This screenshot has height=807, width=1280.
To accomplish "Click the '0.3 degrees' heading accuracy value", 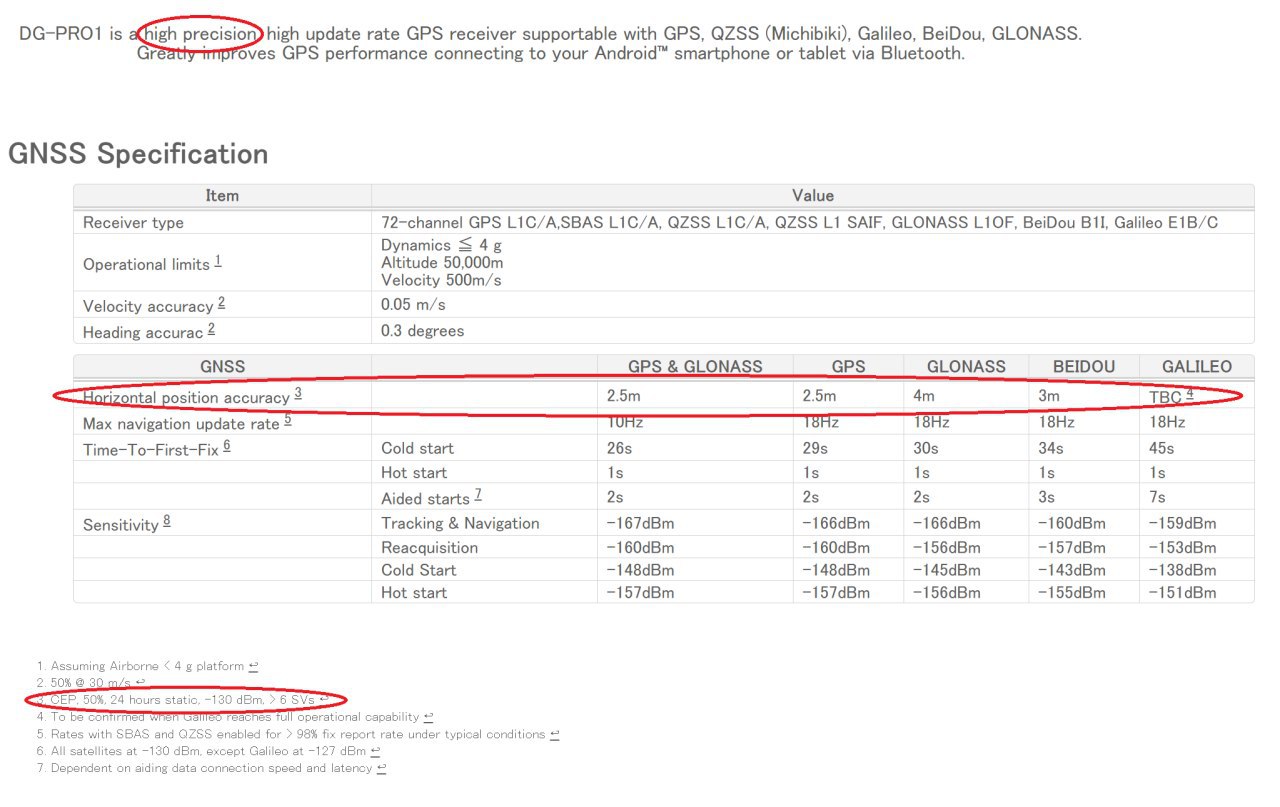I will (x=422, y=330).
